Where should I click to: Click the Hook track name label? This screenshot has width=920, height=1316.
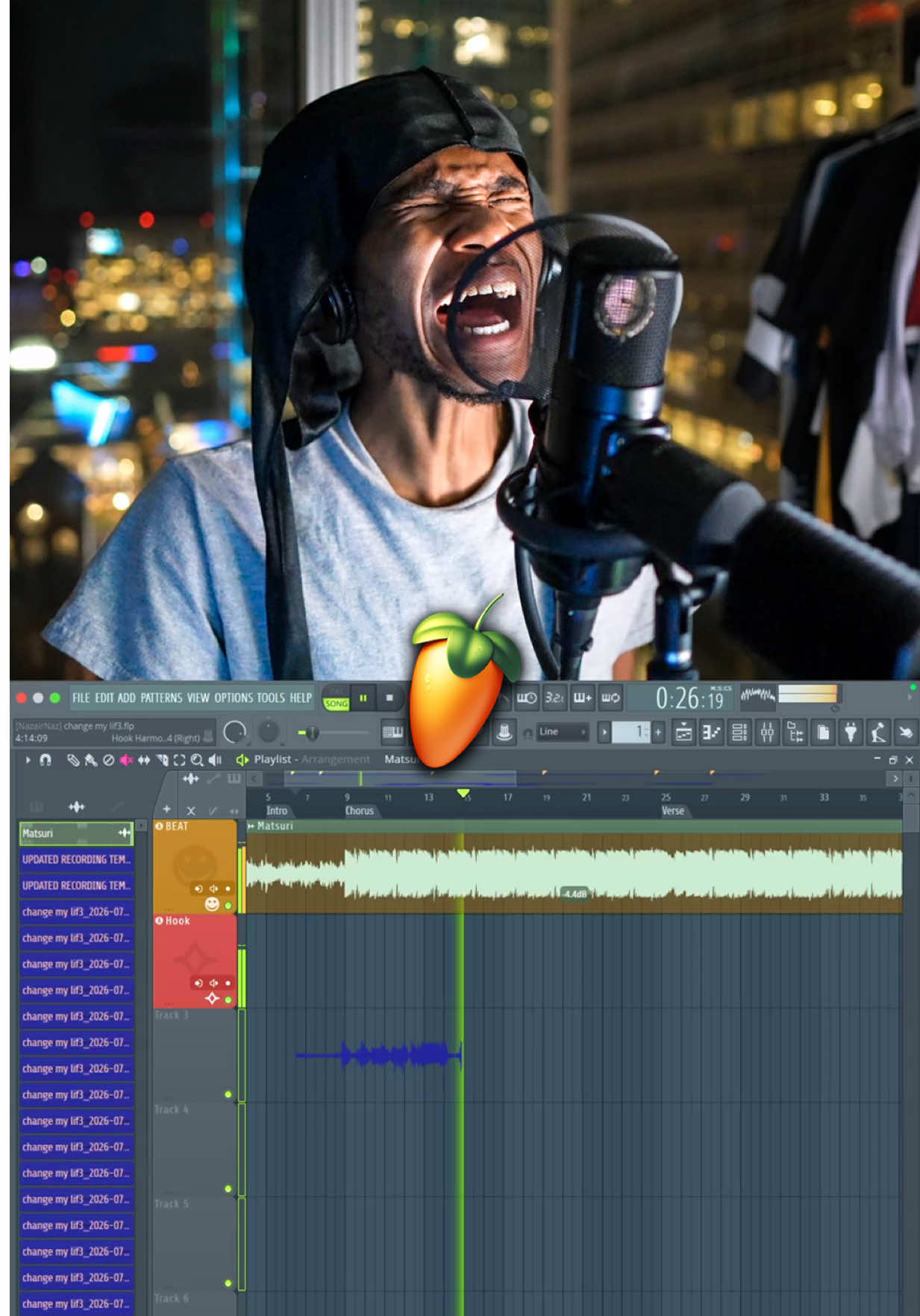(178, 921)
